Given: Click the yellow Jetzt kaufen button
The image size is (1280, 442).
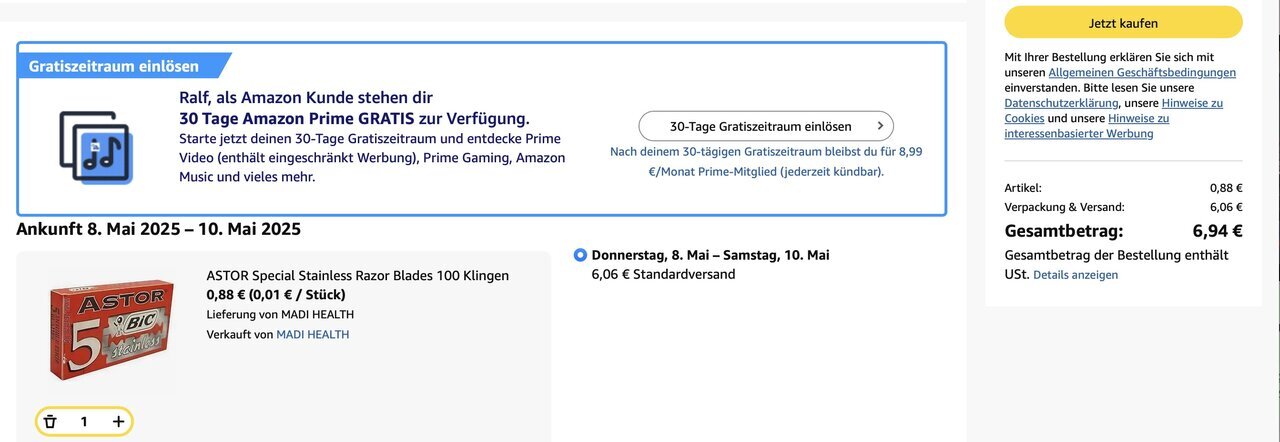Looking at the screenshot, I should (x=1123, y=22).
